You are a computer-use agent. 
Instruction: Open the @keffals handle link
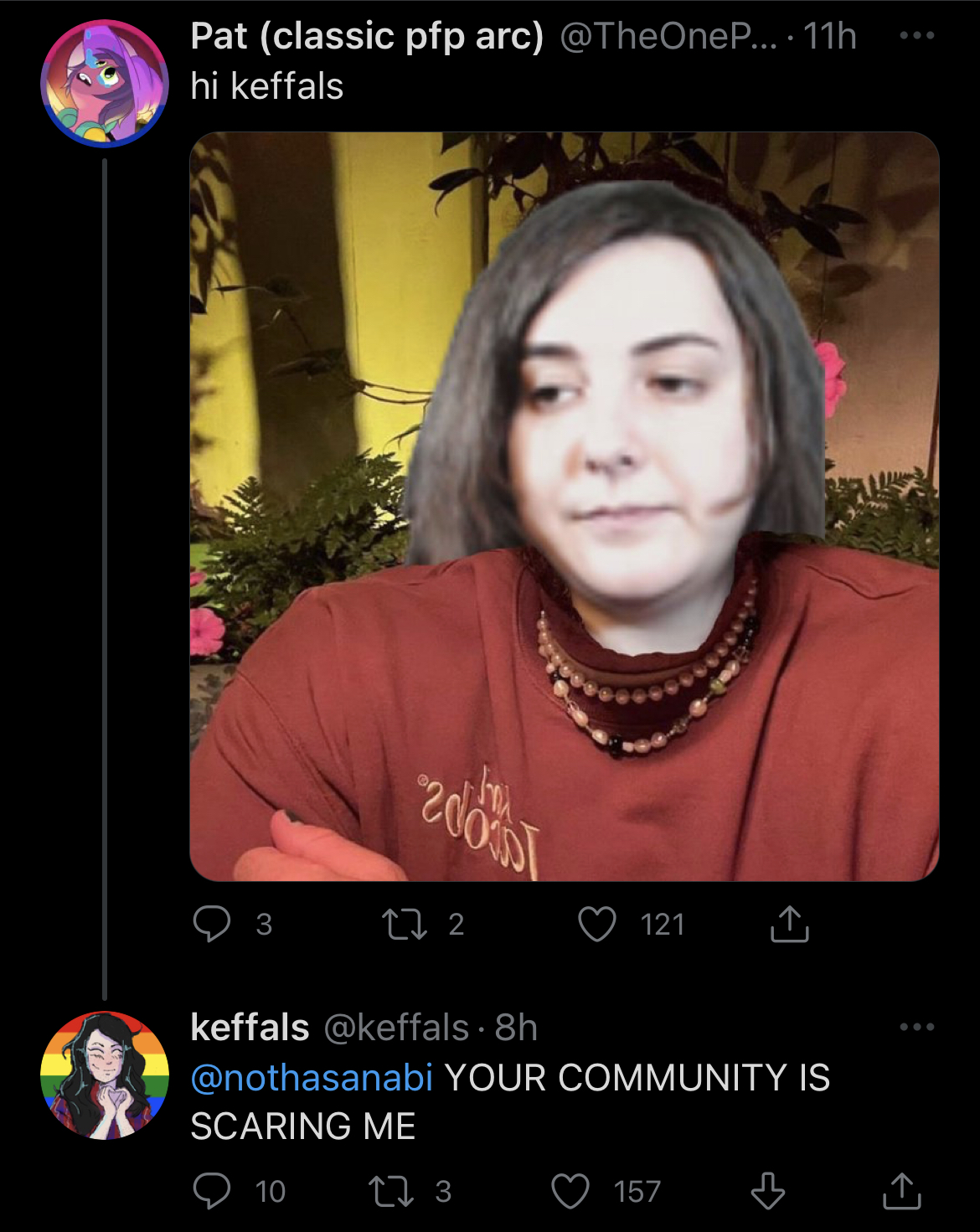click(396, 1028)
